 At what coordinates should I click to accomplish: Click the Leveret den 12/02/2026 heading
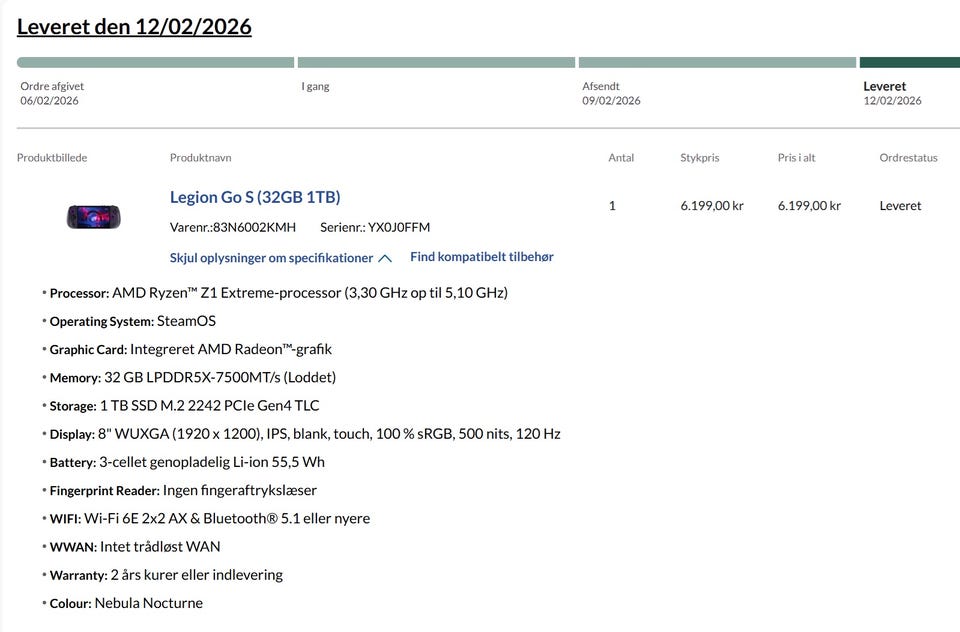134,27
